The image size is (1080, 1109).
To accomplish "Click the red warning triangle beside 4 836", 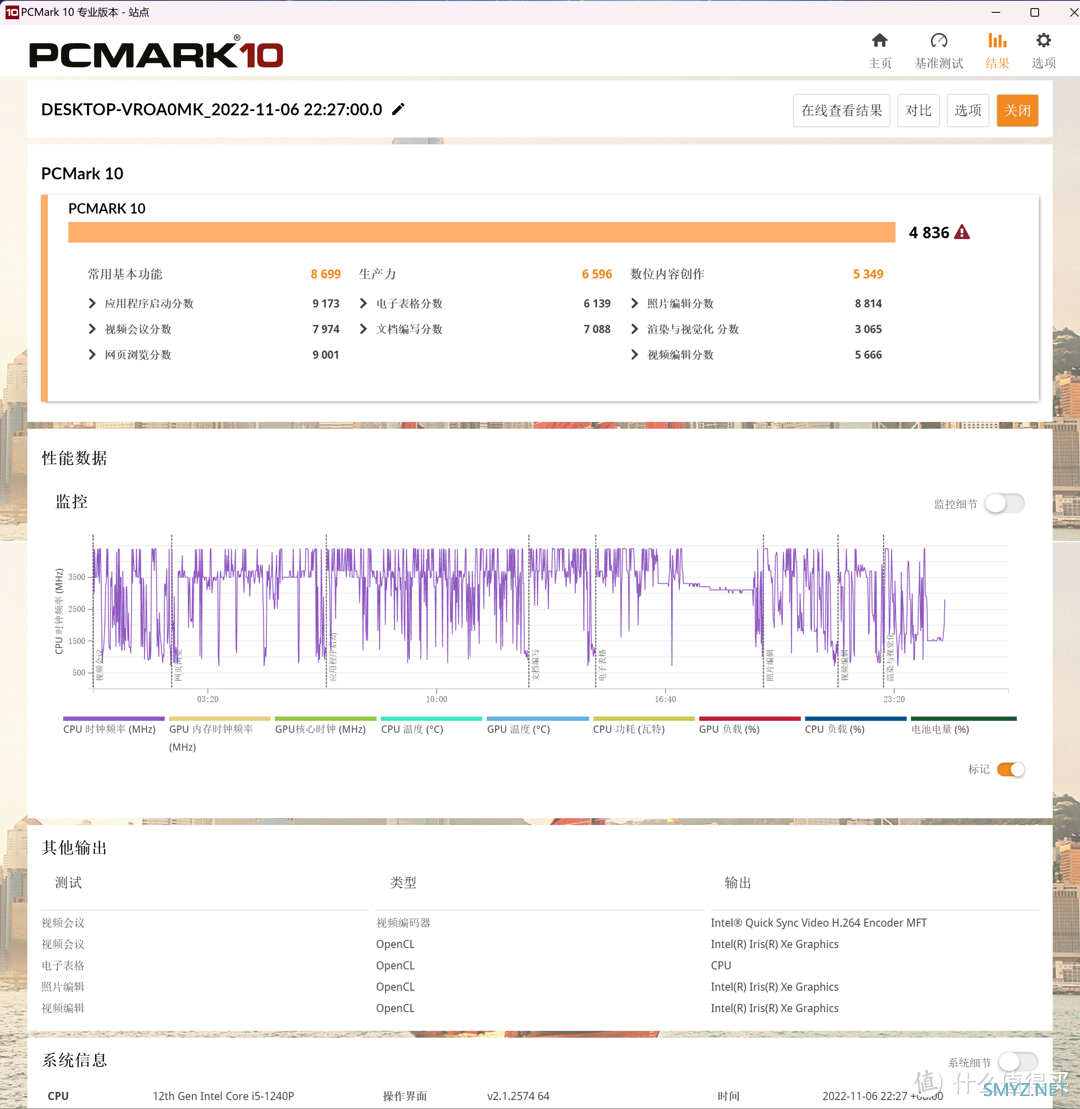I will pyautogui.click(x=962, y=232).
